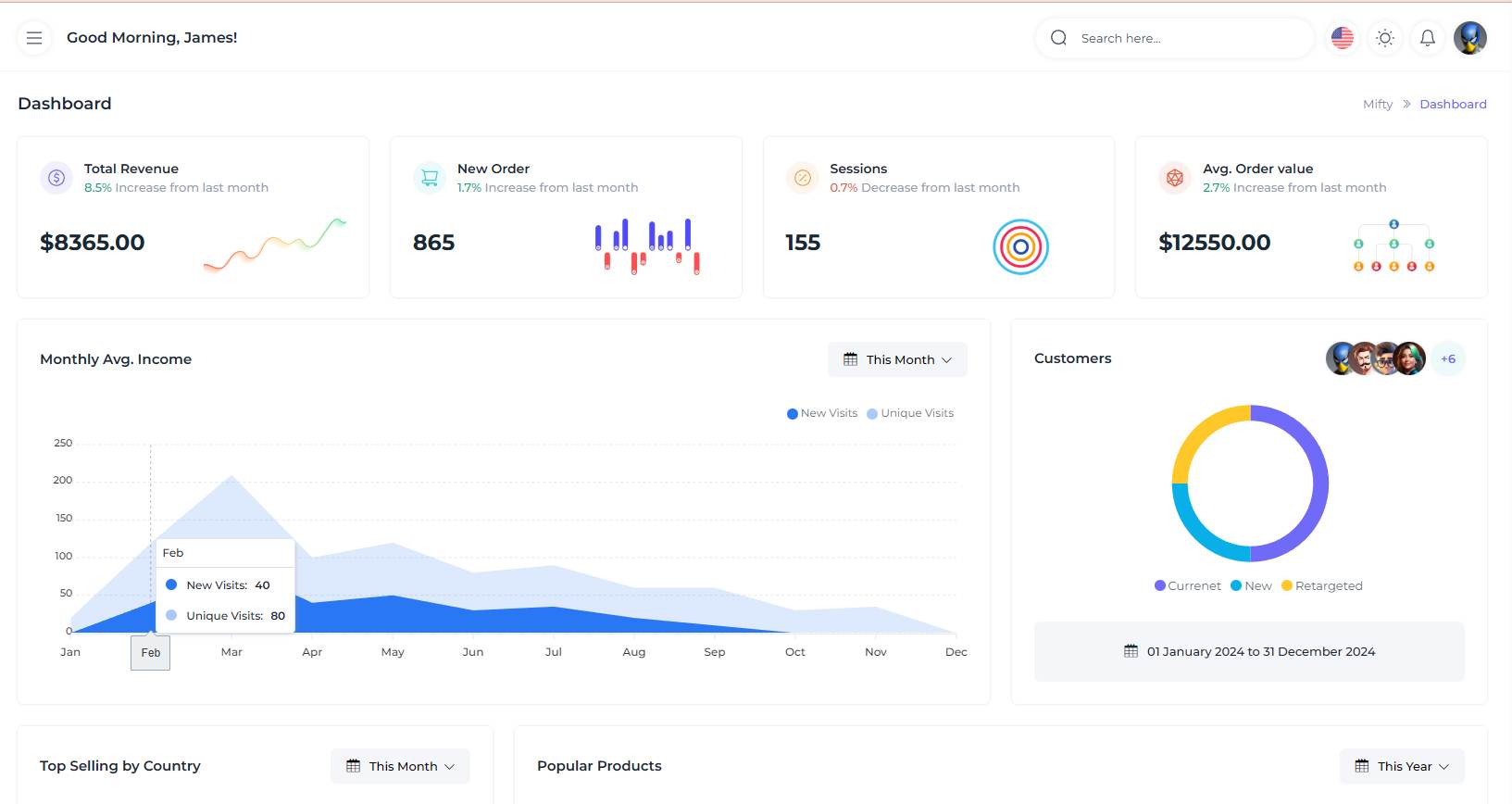The height and width of the screenshot is (804, 1512).
Task: Open the hamburger sidebar menu
Action: [34, 38]
